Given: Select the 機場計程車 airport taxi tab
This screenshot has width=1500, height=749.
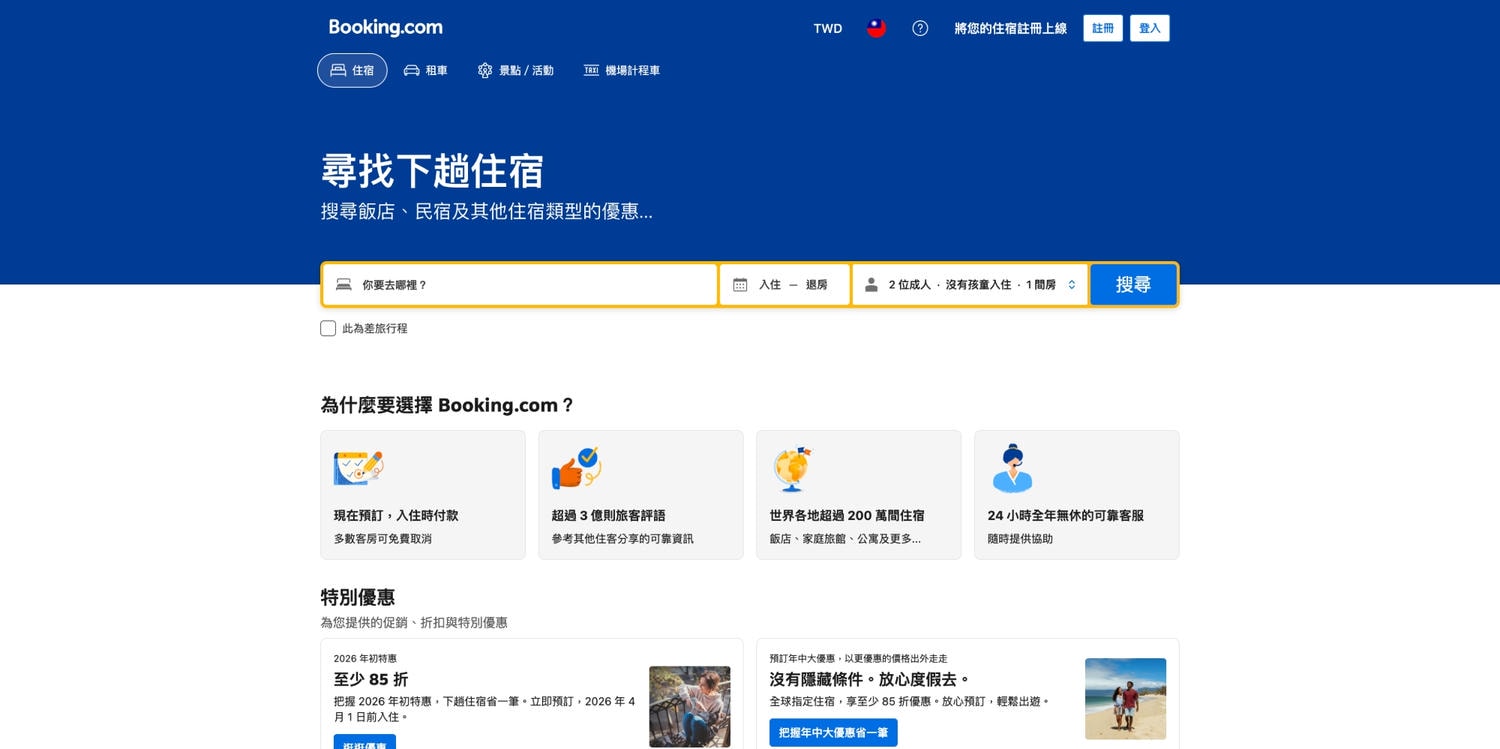Looking at the screenshot, I should pyautogui.click(x=621, y=70).
